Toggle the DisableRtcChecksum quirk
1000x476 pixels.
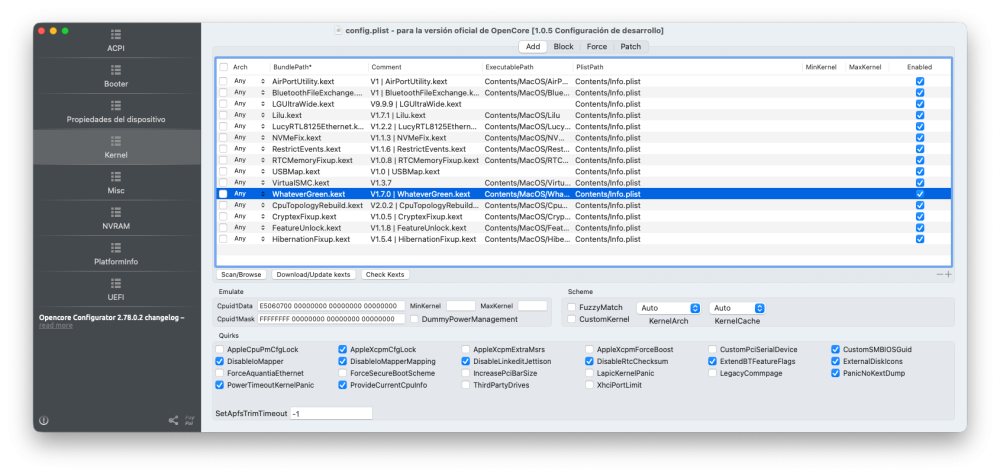coord(589,361)
